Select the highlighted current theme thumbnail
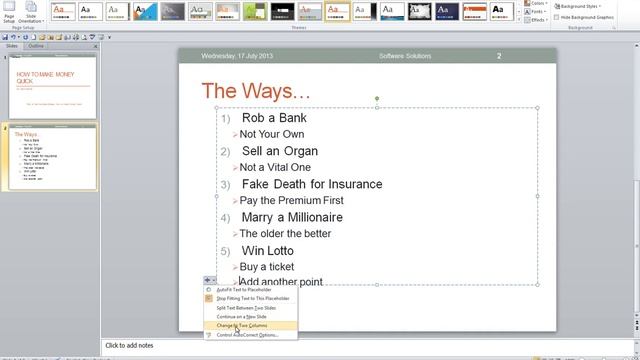 [x=337, y=11]
